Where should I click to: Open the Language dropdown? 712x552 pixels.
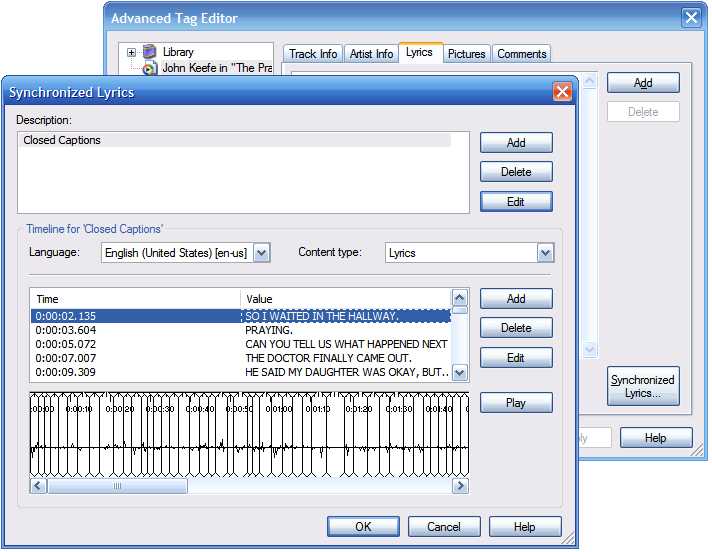pyautogui.click(x=261, y=253)
